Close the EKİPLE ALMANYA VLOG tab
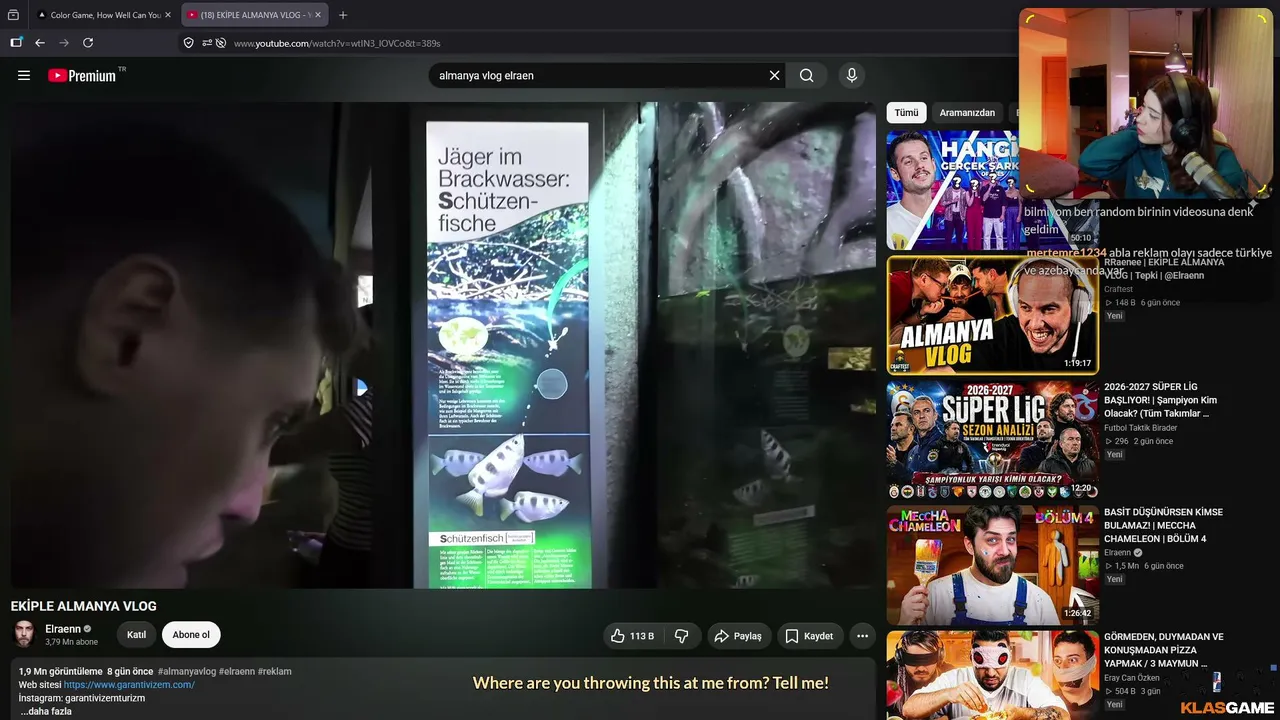Screen dimensions: 1280x720 point(318,15)
